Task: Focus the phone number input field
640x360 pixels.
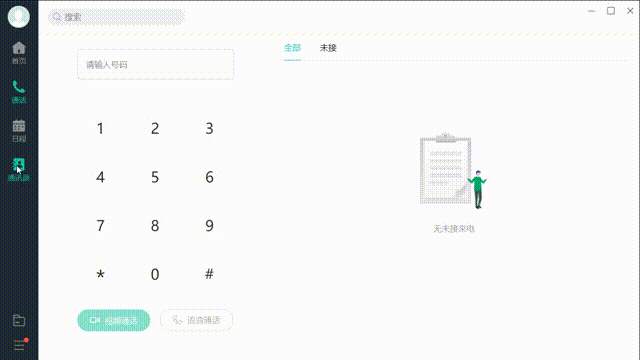Action: click(156, 64)
